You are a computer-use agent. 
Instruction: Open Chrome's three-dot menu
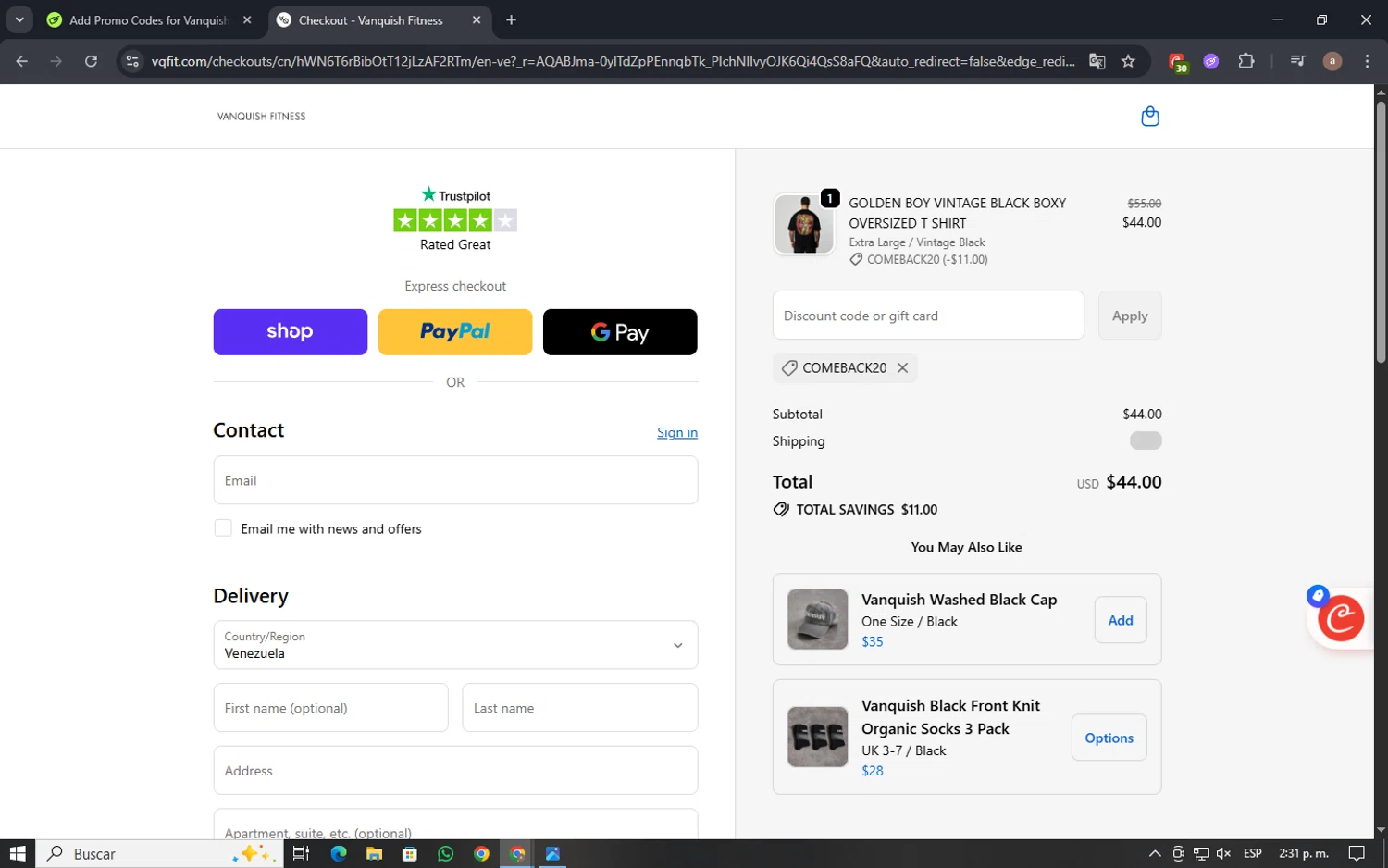click(1367, 61)
